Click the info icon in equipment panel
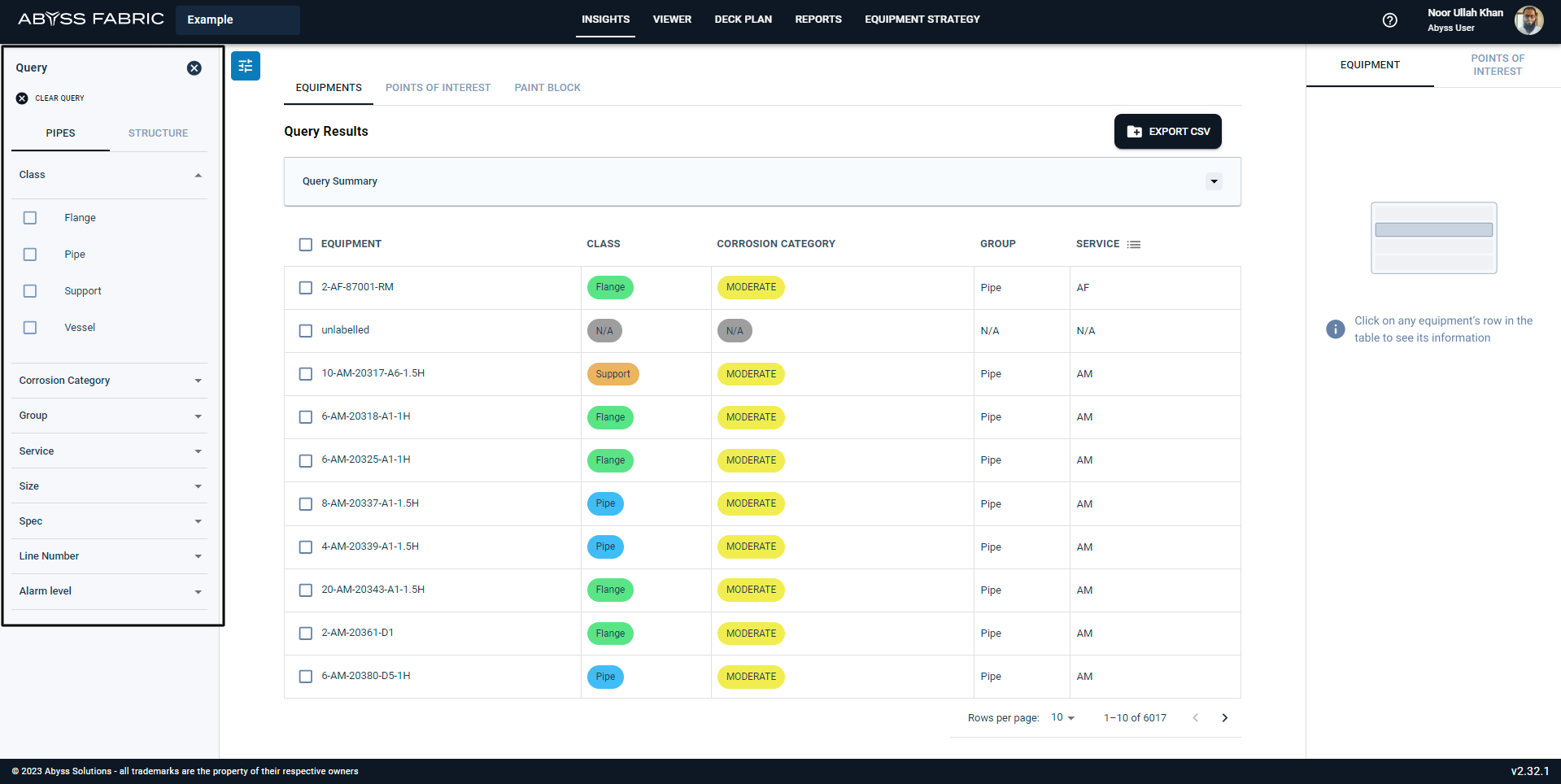This screenshot has width=1561, height=784. coord(1336,329)
